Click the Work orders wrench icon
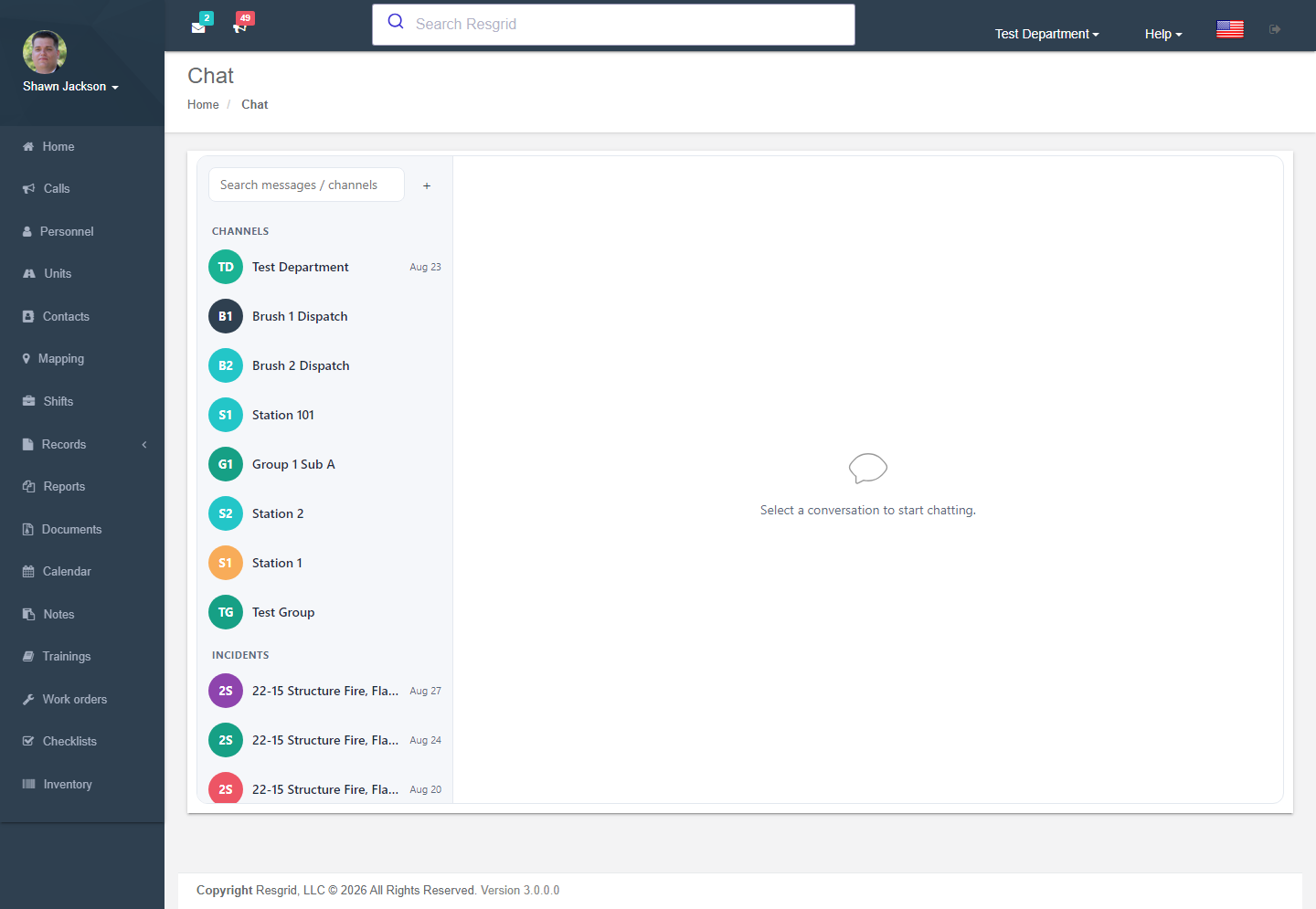The image size is (1316, 909). coord(28,700)
